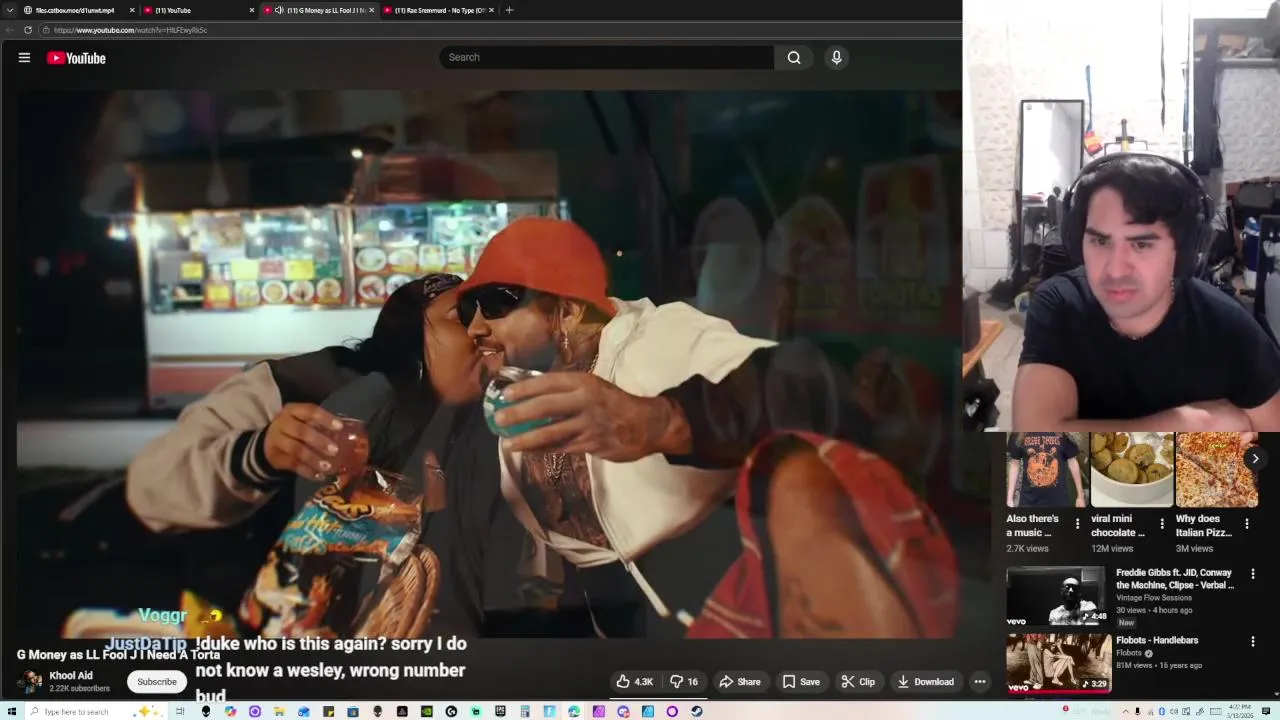Open options menu for Flobots - Handlebars
The height and width of the screenshot is (720, 1280).
[1253, 641]
